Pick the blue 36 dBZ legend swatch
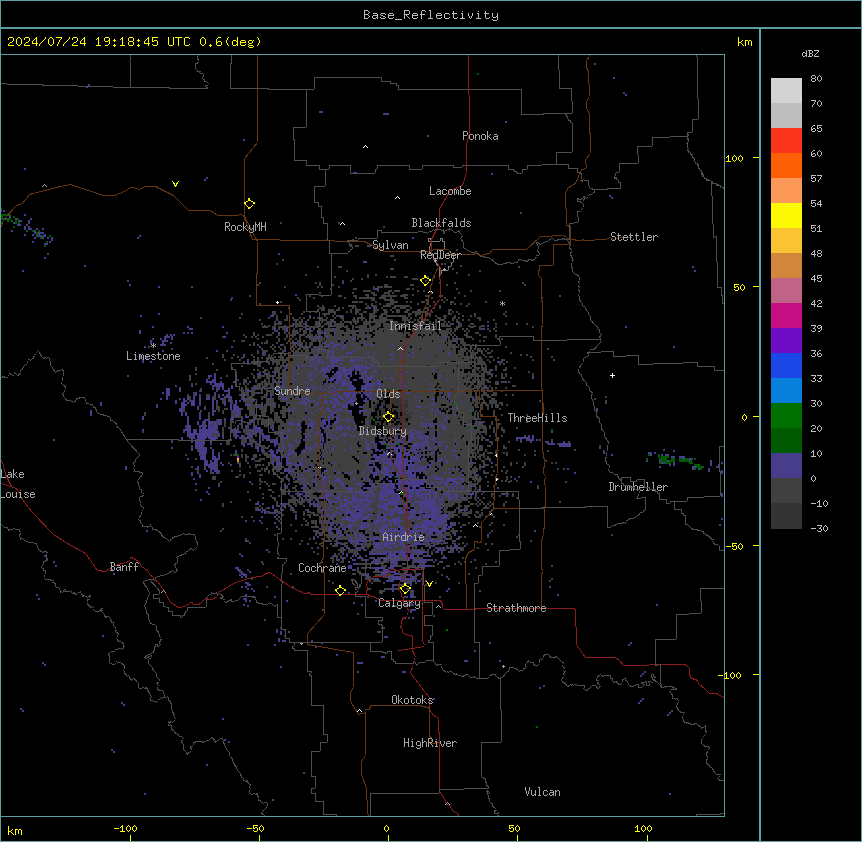This screenshot has width=862, height=842. coord(786,365)
